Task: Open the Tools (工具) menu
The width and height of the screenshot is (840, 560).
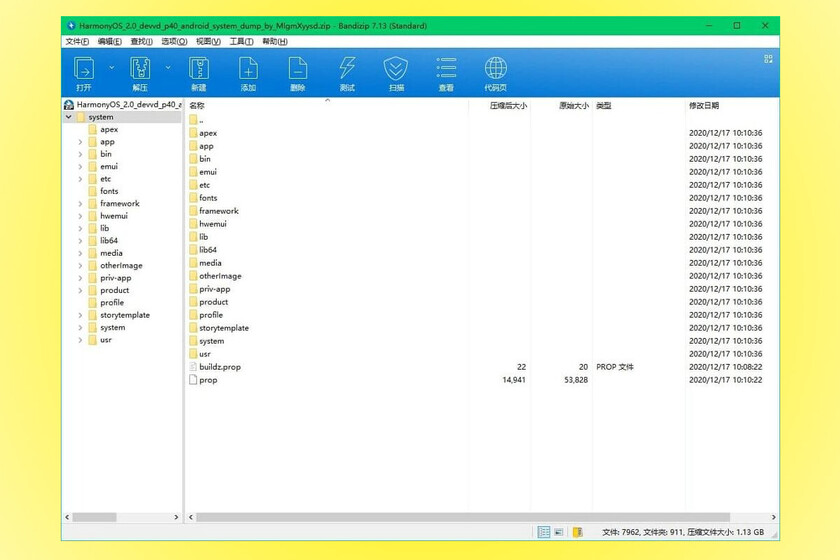Action: (x=241, y=41)
